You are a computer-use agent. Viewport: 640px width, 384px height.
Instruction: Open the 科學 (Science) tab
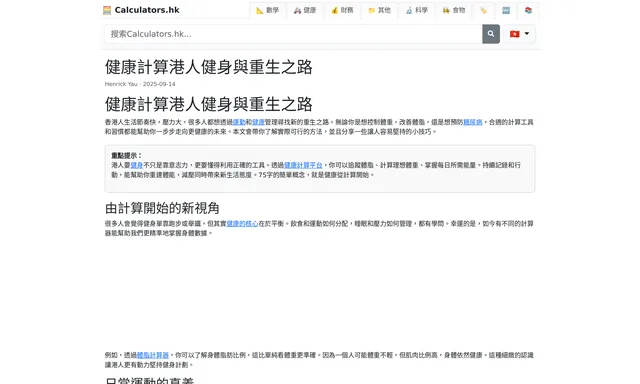417,10
